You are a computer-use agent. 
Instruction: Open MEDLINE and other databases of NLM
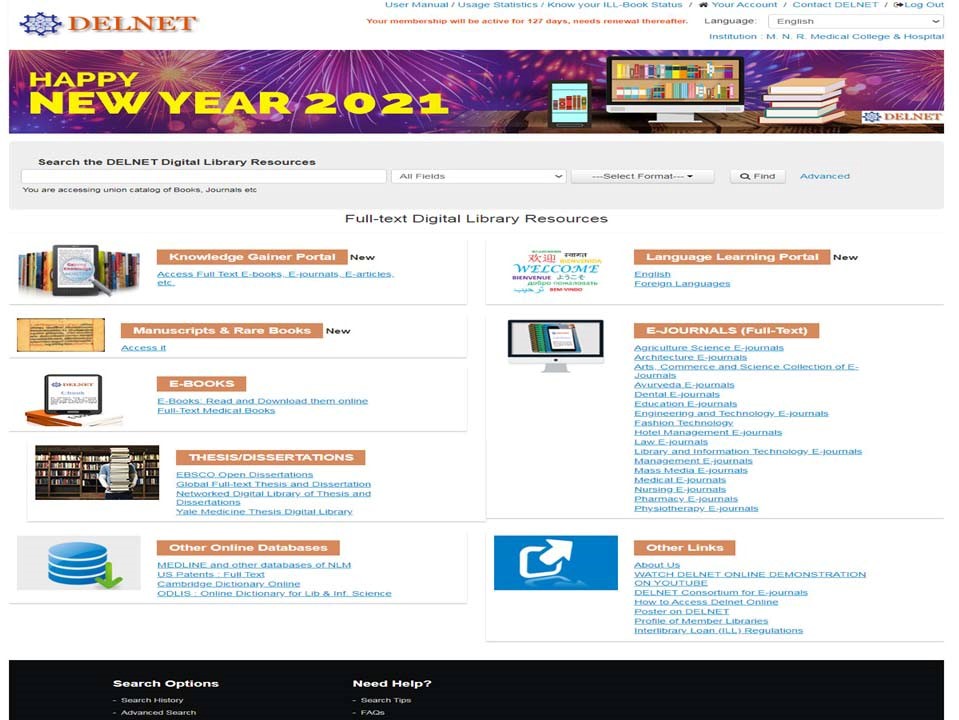coord(254,565)
